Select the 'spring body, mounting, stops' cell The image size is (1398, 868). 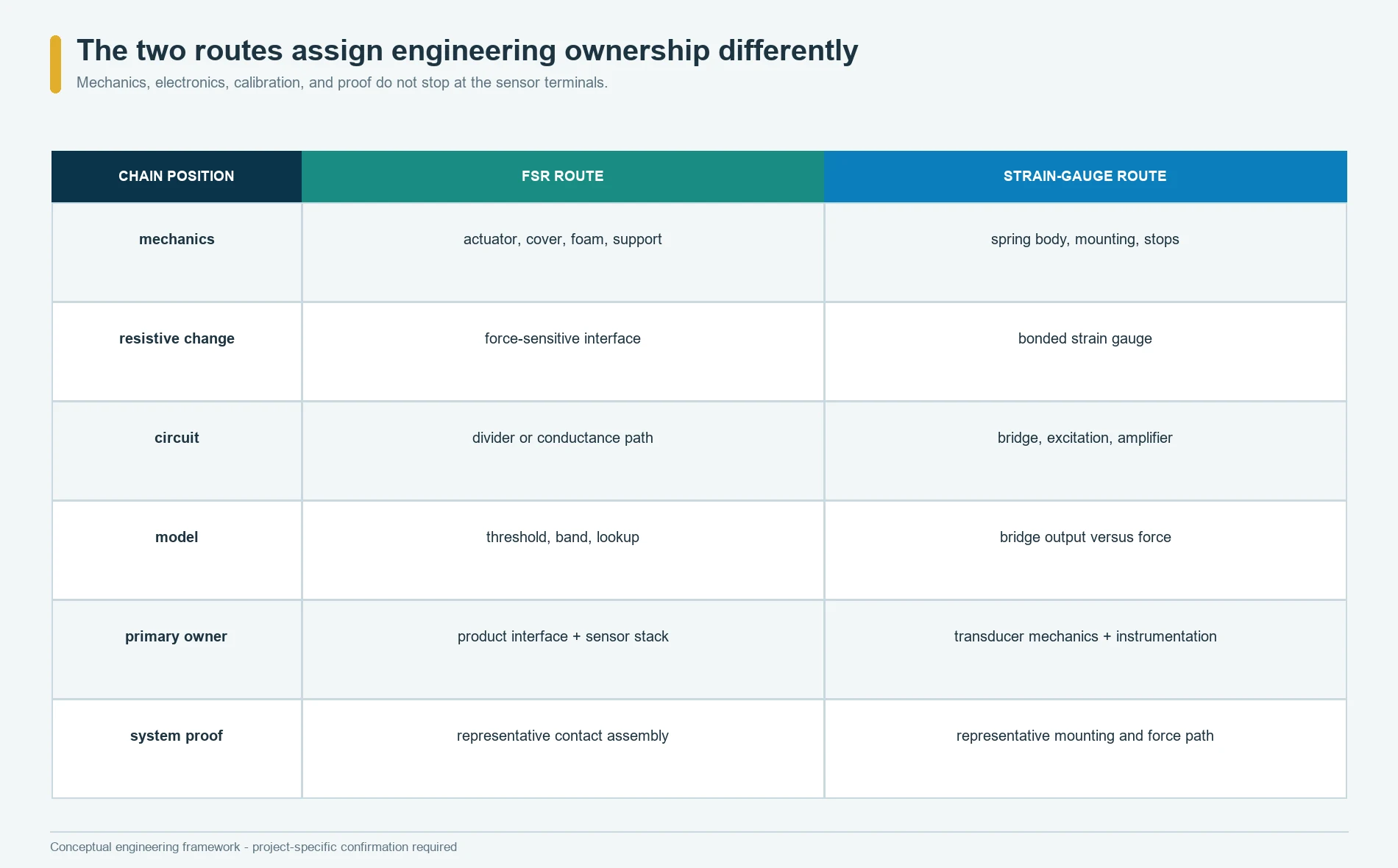[1085, 252]
